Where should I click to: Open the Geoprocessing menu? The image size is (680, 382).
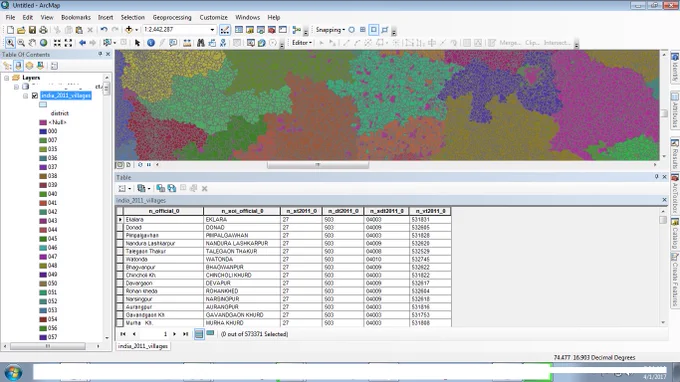click(172, 17)
